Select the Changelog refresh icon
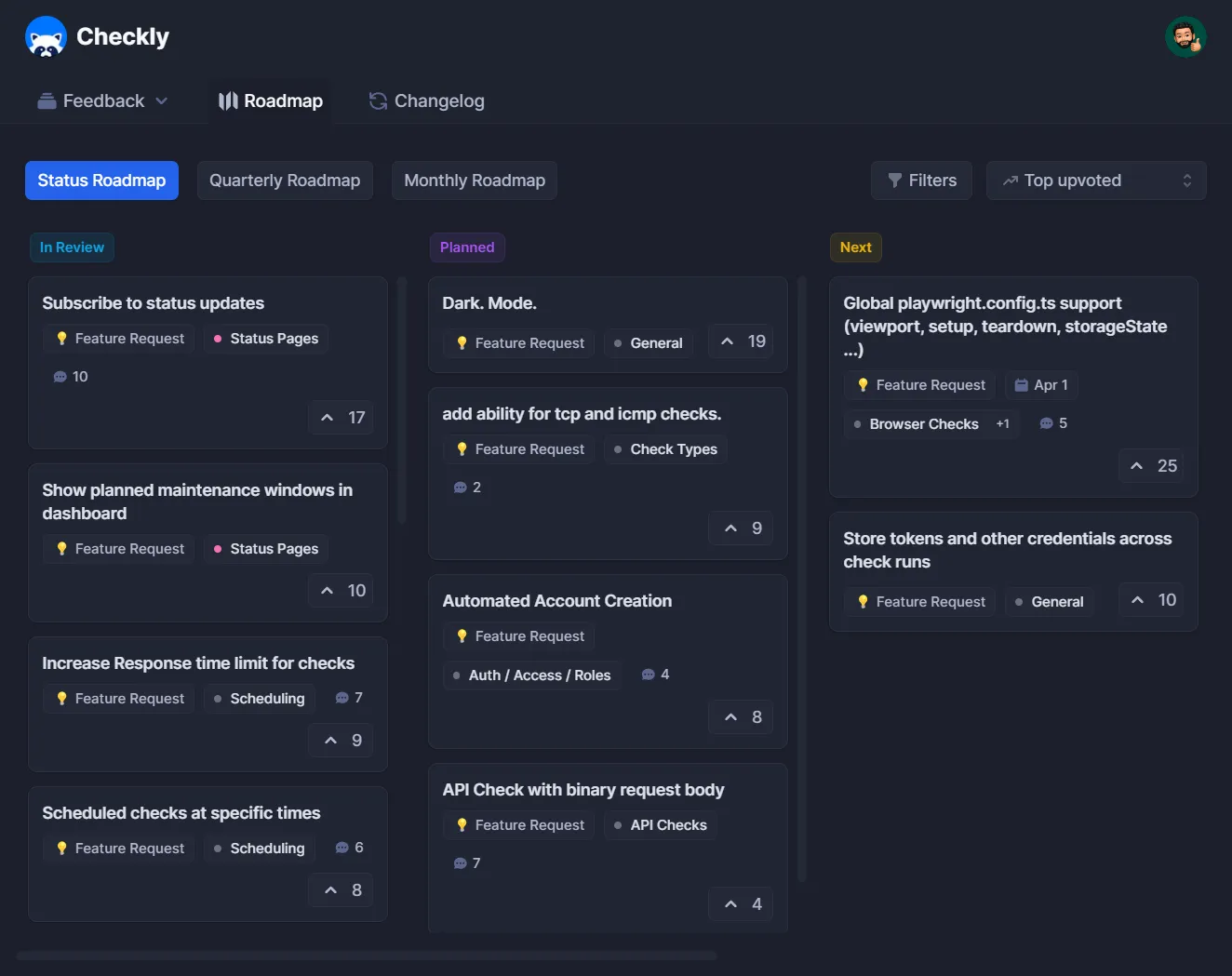The image size is (1232, 976). click(377, 100)
